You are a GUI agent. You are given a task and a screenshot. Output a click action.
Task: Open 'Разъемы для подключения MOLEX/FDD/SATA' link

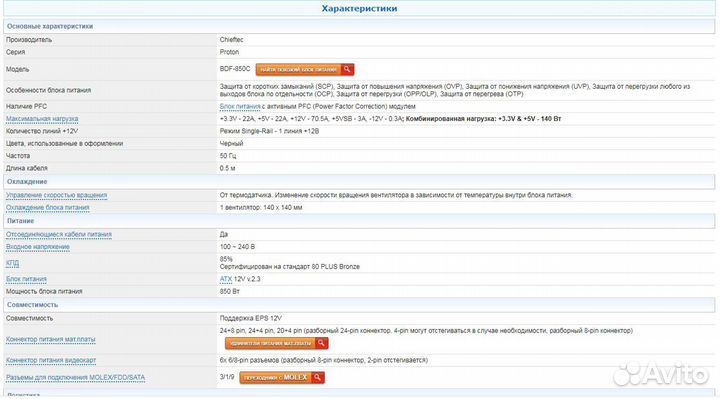(x=75, y=377)
